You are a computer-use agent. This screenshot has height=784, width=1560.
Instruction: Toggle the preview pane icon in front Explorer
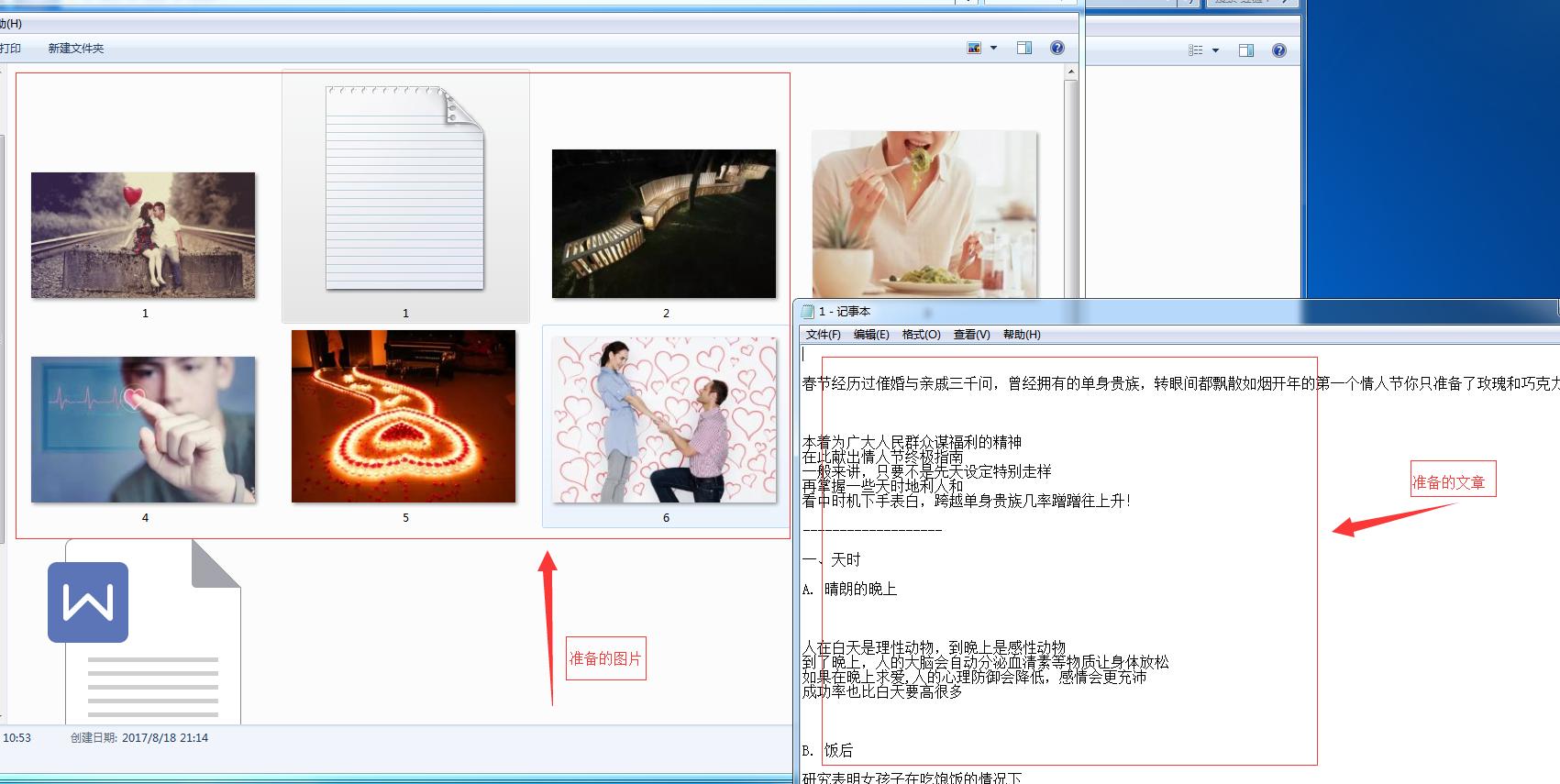[x=1024, y=48]
